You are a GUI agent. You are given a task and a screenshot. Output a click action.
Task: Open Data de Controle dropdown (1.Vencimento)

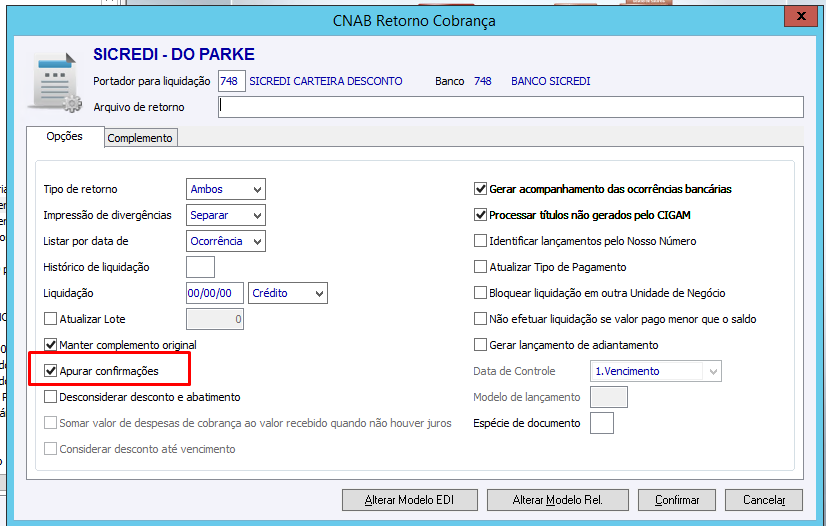[656, 371]
